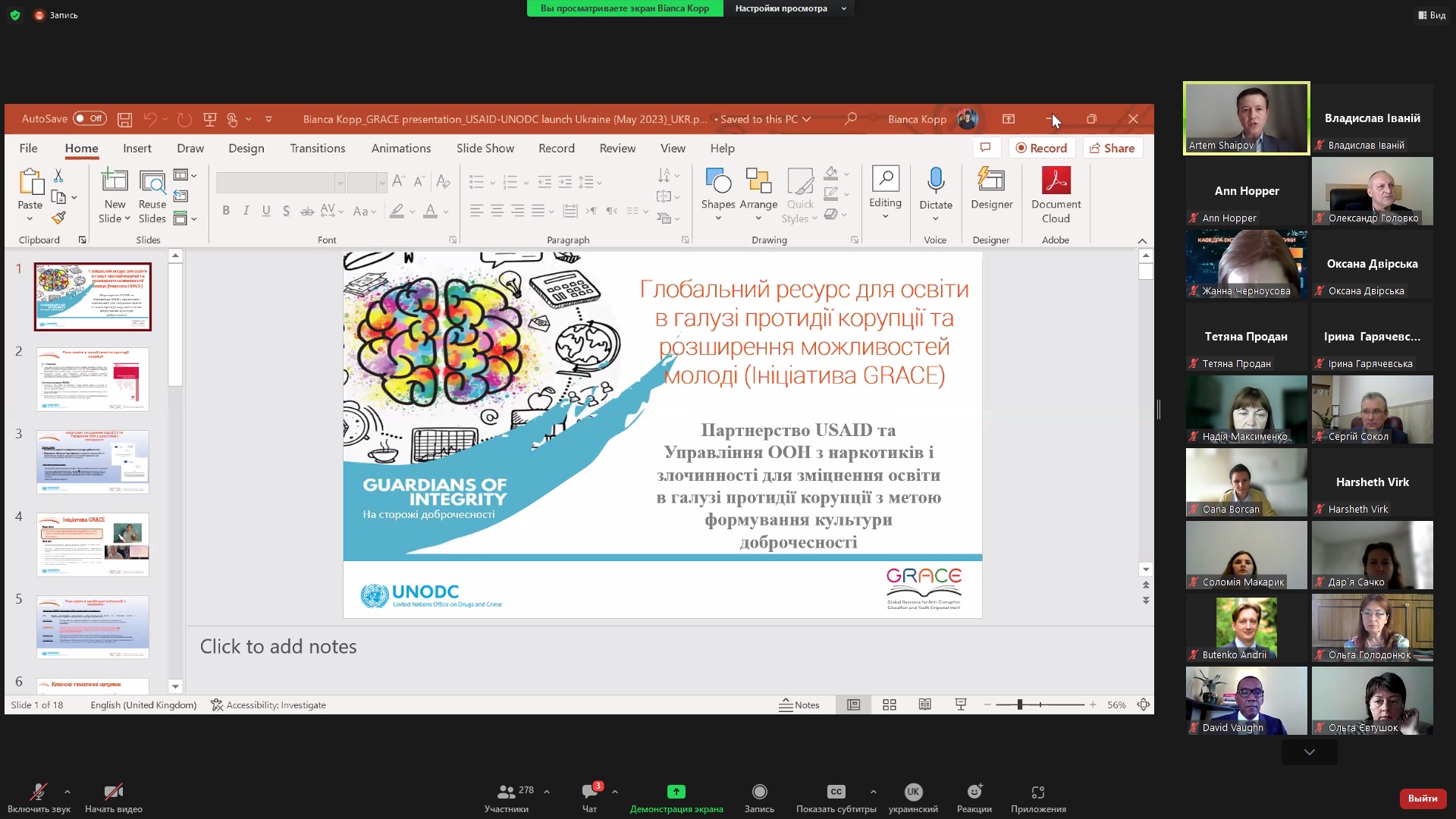Image resolution: width=1456 pixels, height=819 pixels.
Task: Toggle text Shadow formatting
Action: (x=286, y=211)
